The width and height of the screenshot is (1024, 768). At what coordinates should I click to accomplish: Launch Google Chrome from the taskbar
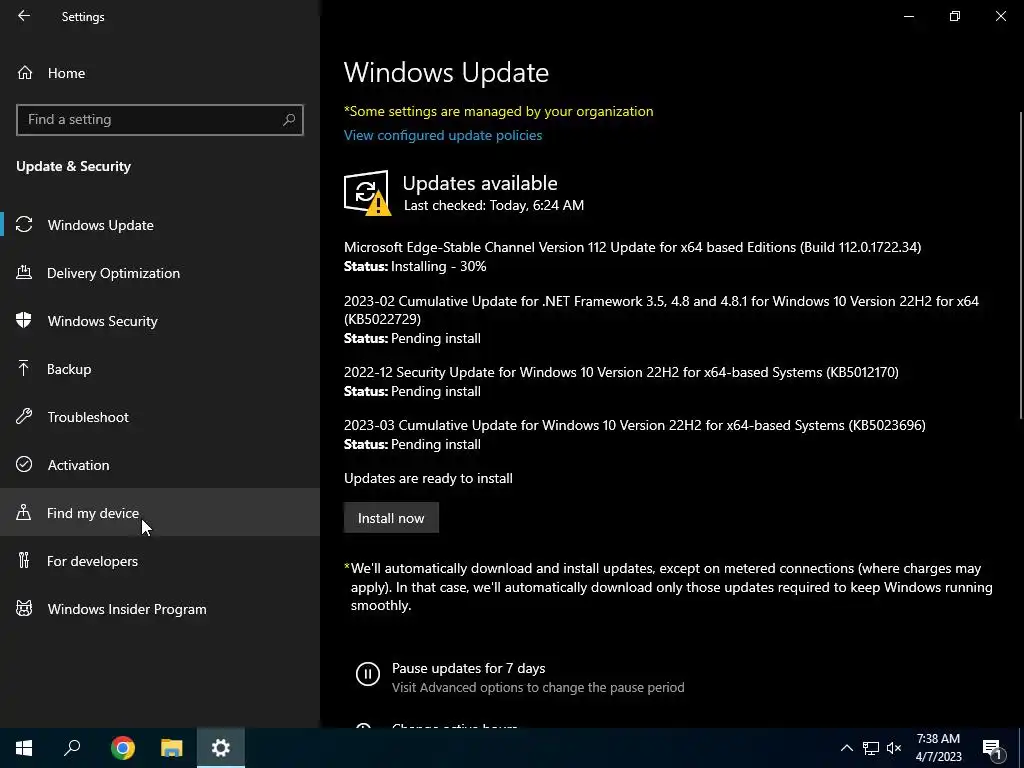pos(123,748)
